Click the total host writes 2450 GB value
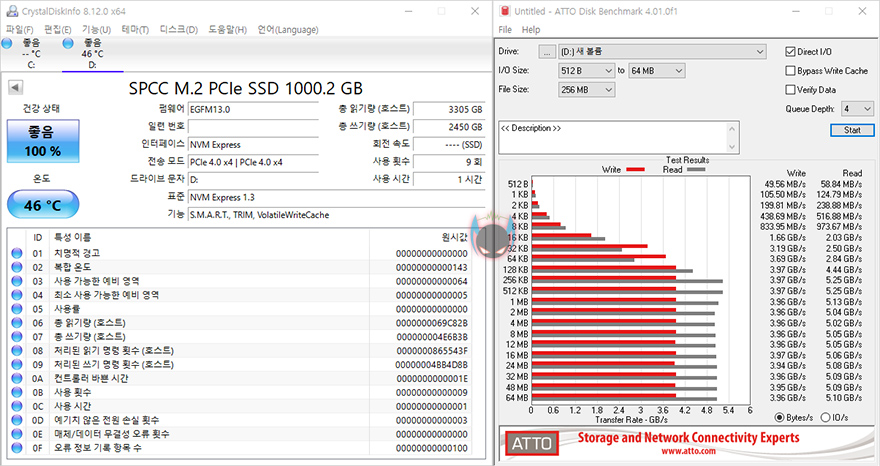The width and height of the screenshot is (880, 466). coord(449,127)
